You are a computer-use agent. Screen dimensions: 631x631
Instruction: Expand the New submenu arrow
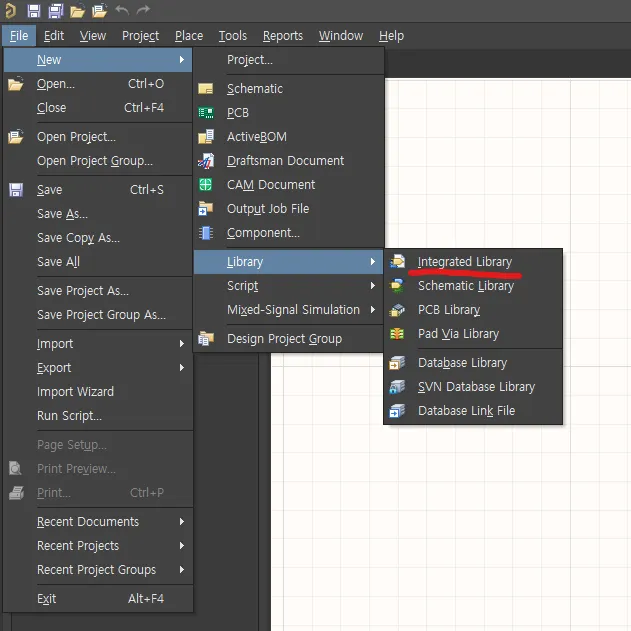click(x=182, y=60)
